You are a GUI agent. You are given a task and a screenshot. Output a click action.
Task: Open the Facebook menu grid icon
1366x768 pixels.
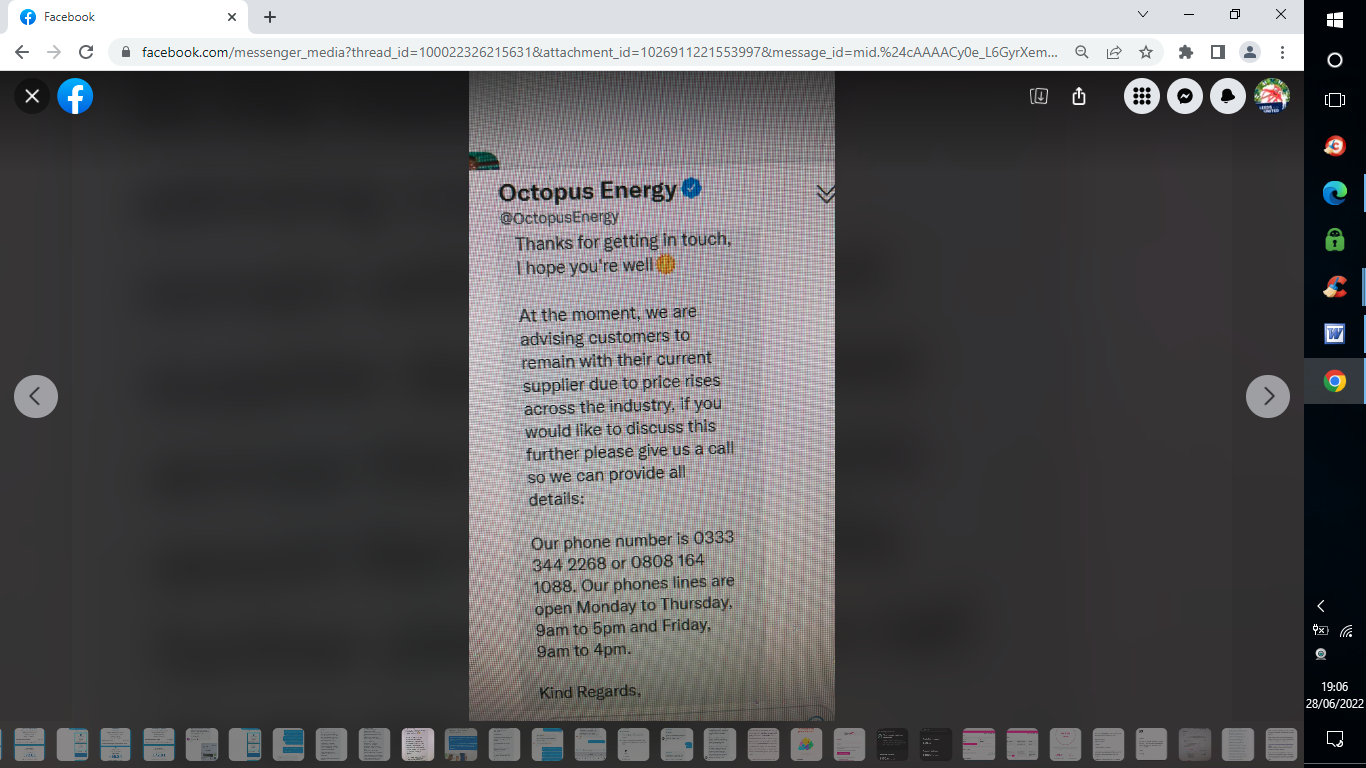pyautogui.click(x=1142, y=96)
